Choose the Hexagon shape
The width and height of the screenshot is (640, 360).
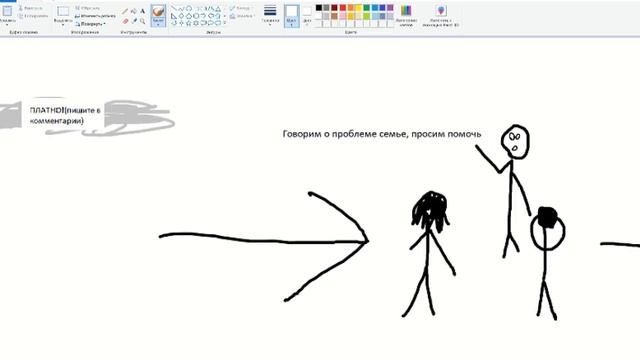pyautogui.click(x=196, y=16)
